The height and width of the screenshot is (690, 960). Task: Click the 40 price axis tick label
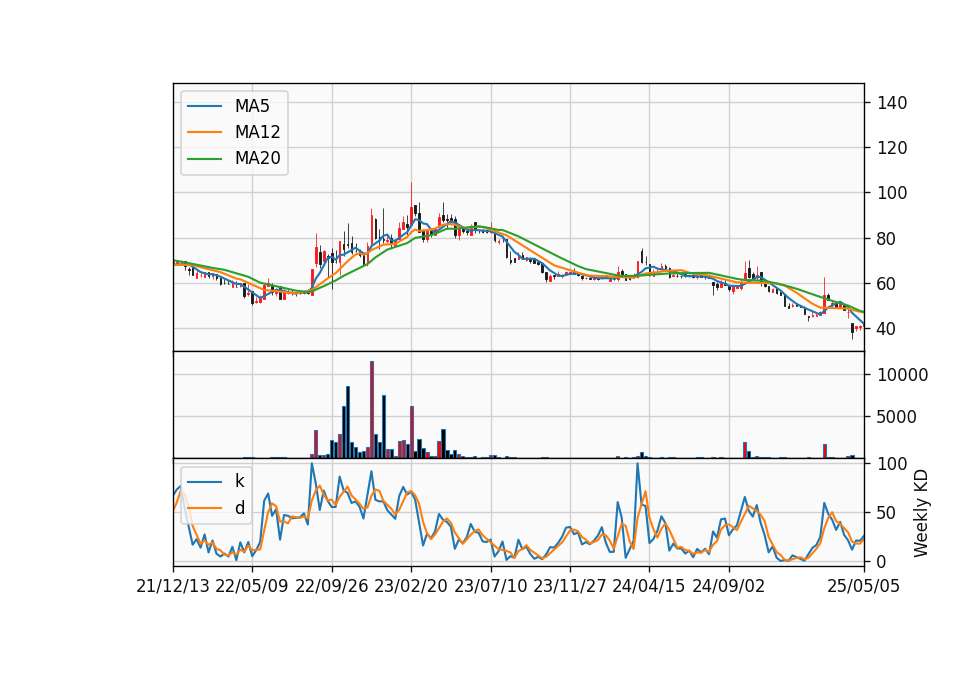coord(887,329)
